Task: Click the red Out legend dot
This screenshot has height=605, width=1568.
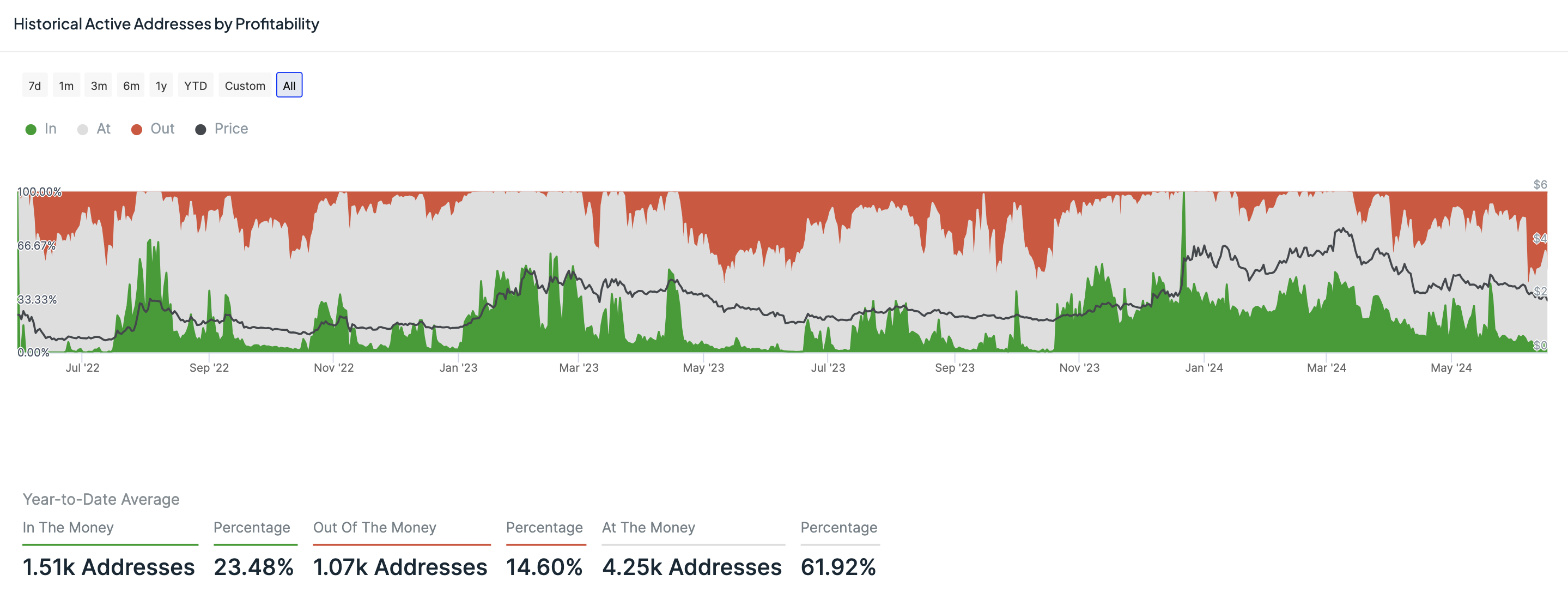Action: pyautogui.click(x=137, y=130)
